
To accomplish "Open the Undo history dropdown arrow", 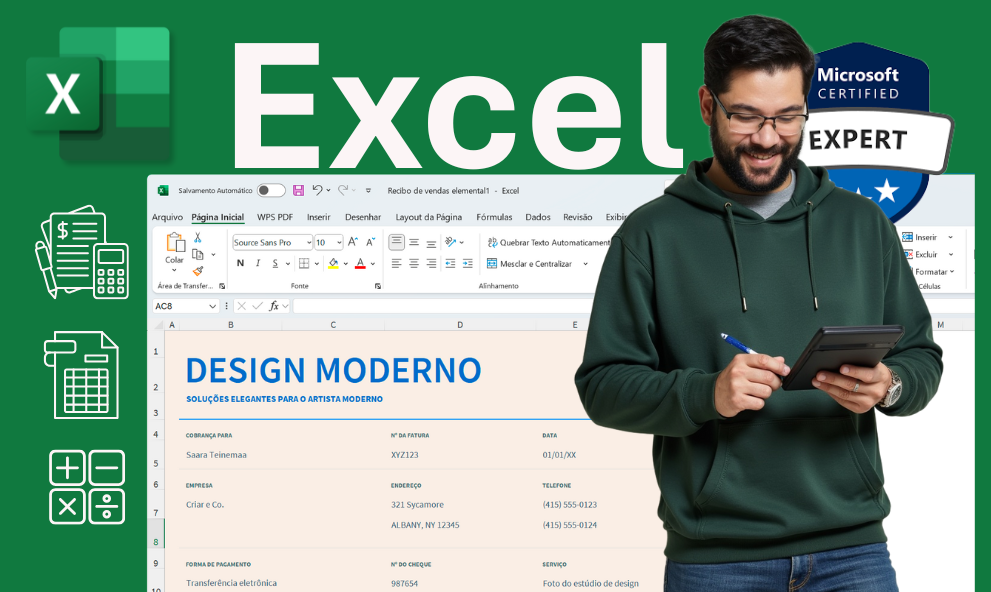I will point(328,190).
